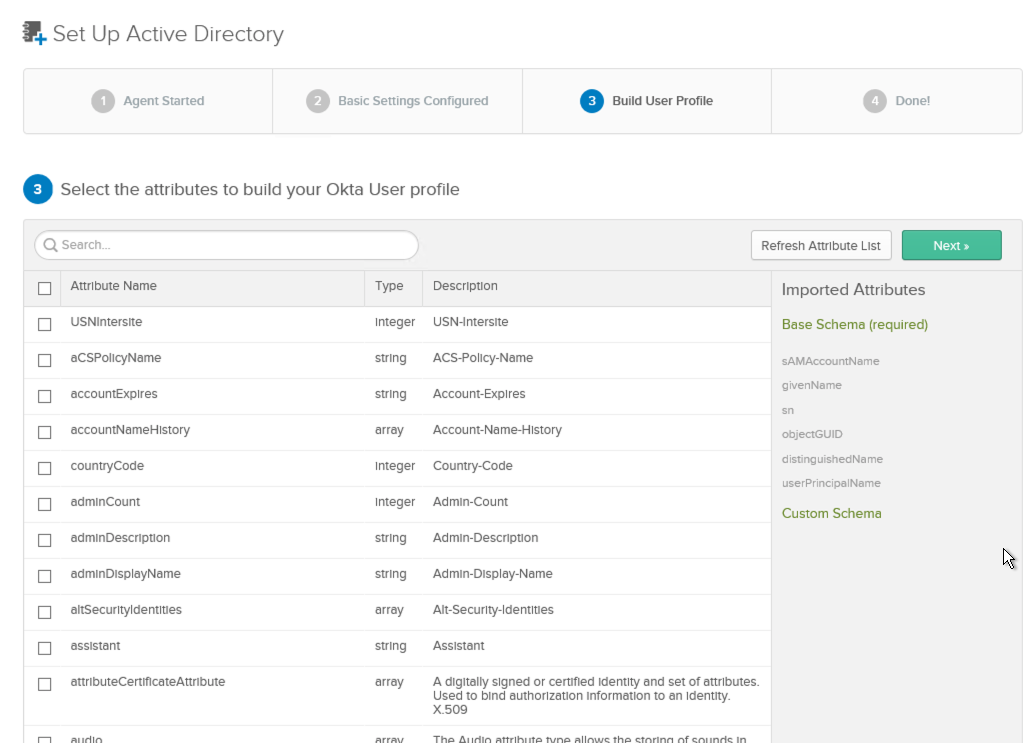Click the Attribute Name column header
This screenshot has height=743, width=1023.
(x=113, y=286)
